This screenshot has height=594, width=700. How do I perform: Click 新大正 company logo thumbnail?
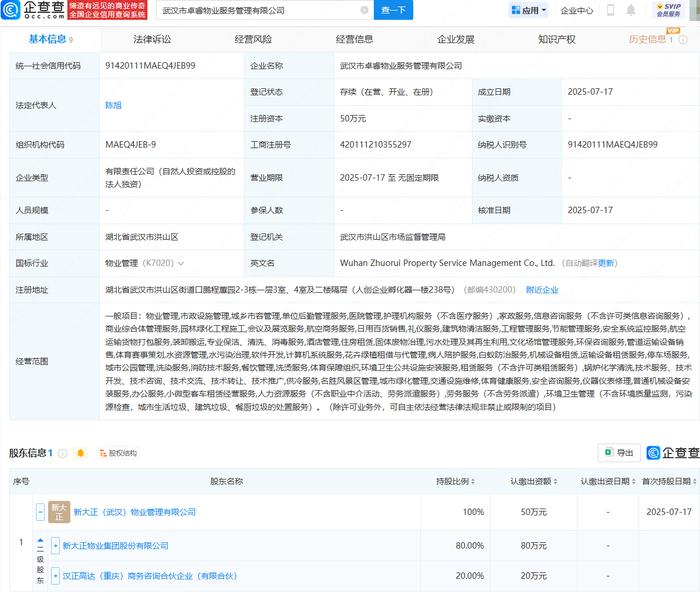click(x=59, y=512)
